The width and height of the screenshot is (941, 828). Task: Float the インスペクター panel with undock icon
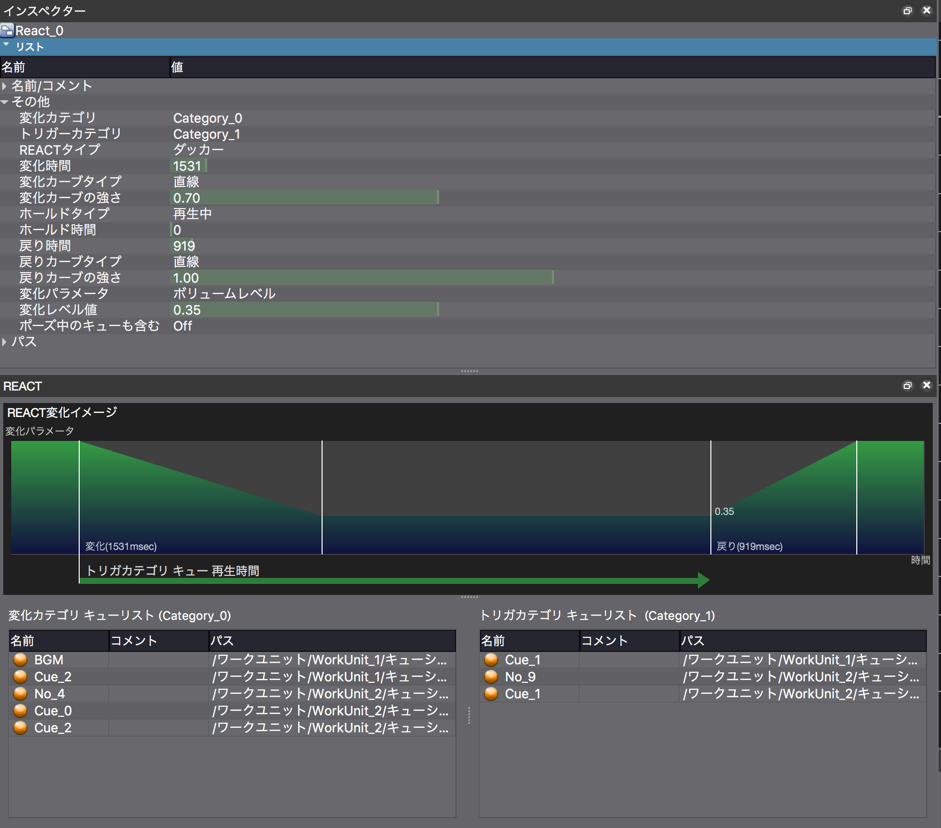click(x=907, y=11)
